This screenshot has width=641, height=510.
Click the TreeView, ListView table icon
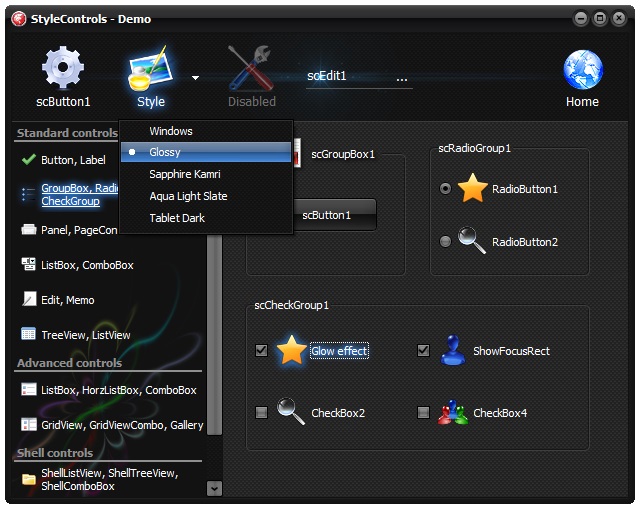[29, 334]
